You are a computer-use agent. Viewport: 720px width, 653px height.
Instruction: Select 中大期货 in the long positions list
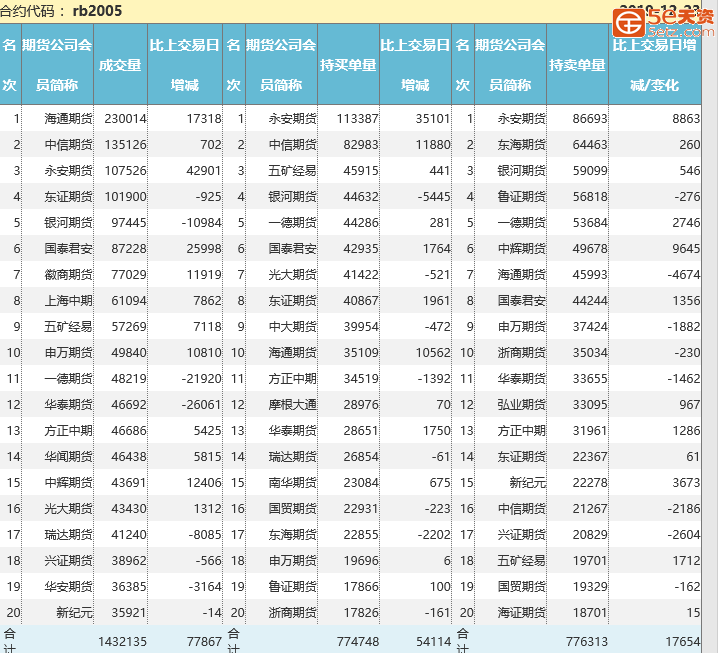(292, 327)
